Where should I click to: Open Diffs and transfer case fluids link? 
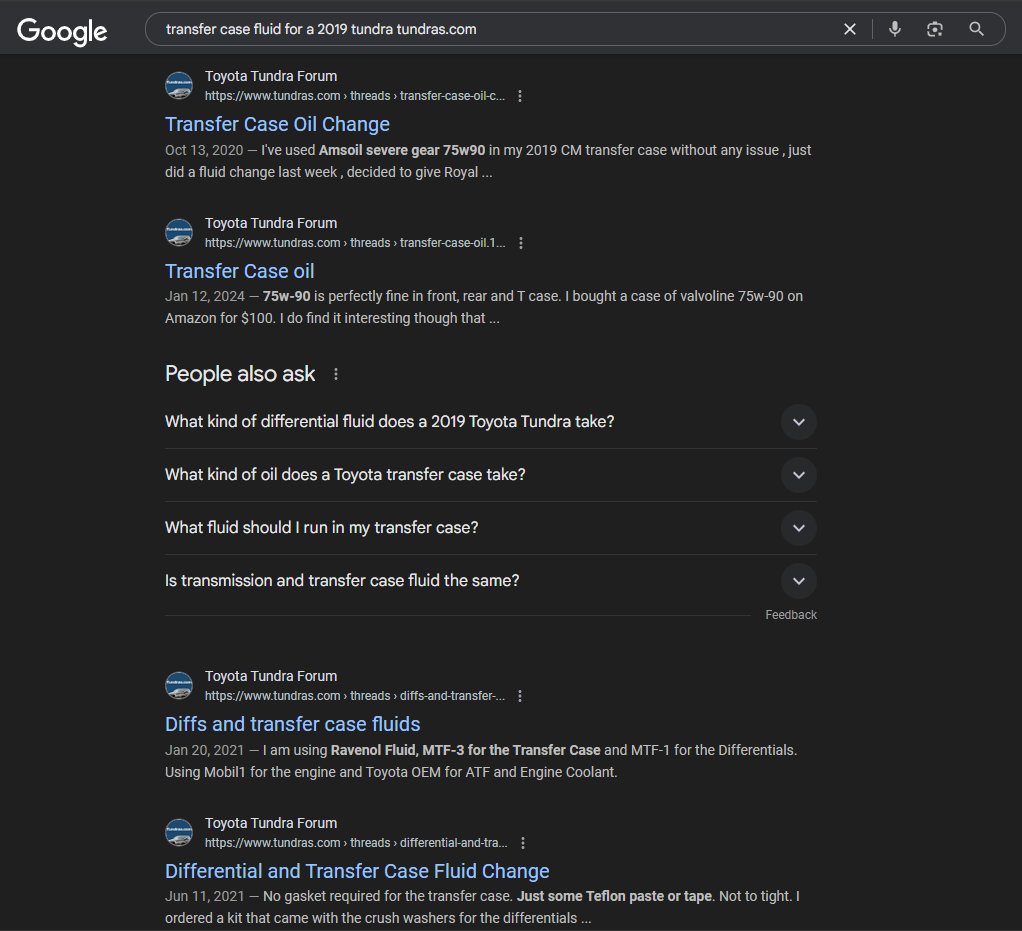pyautogui.click(x=292, y=724)
